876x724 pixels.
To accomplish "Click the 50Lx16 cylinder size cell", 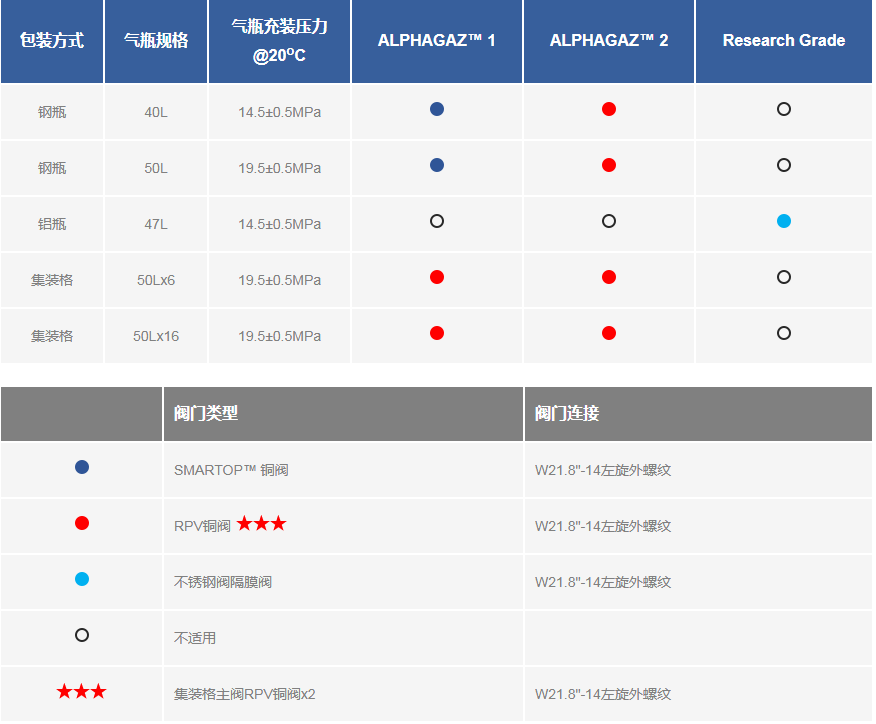I will pos(156,336).
